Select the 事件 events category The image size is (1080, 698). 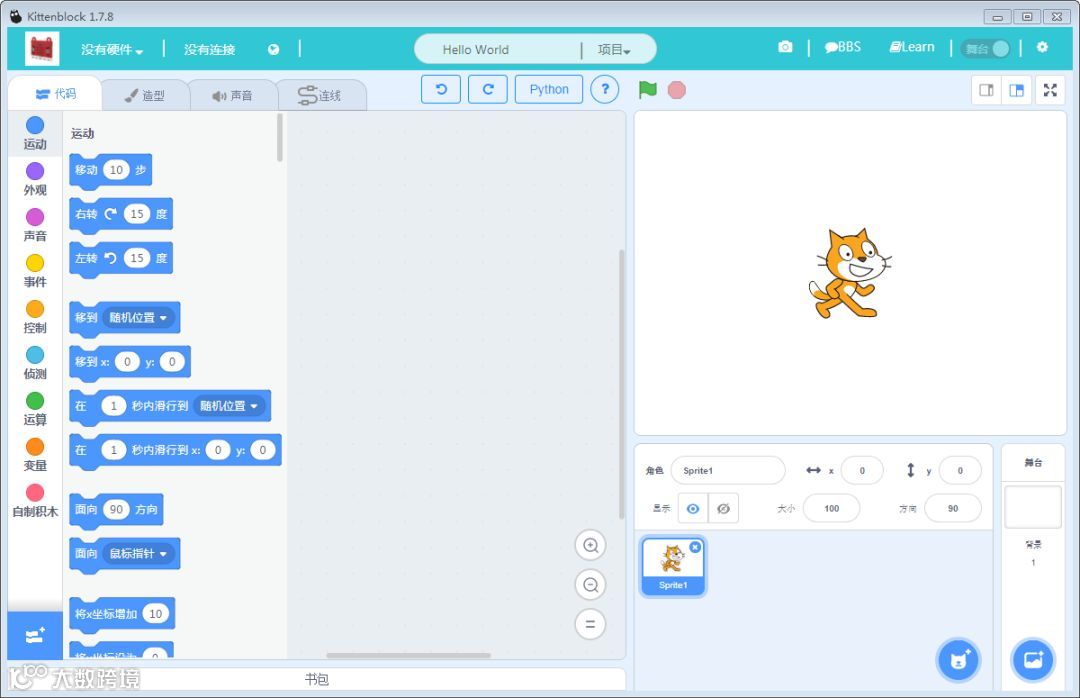tap(35, 271)
